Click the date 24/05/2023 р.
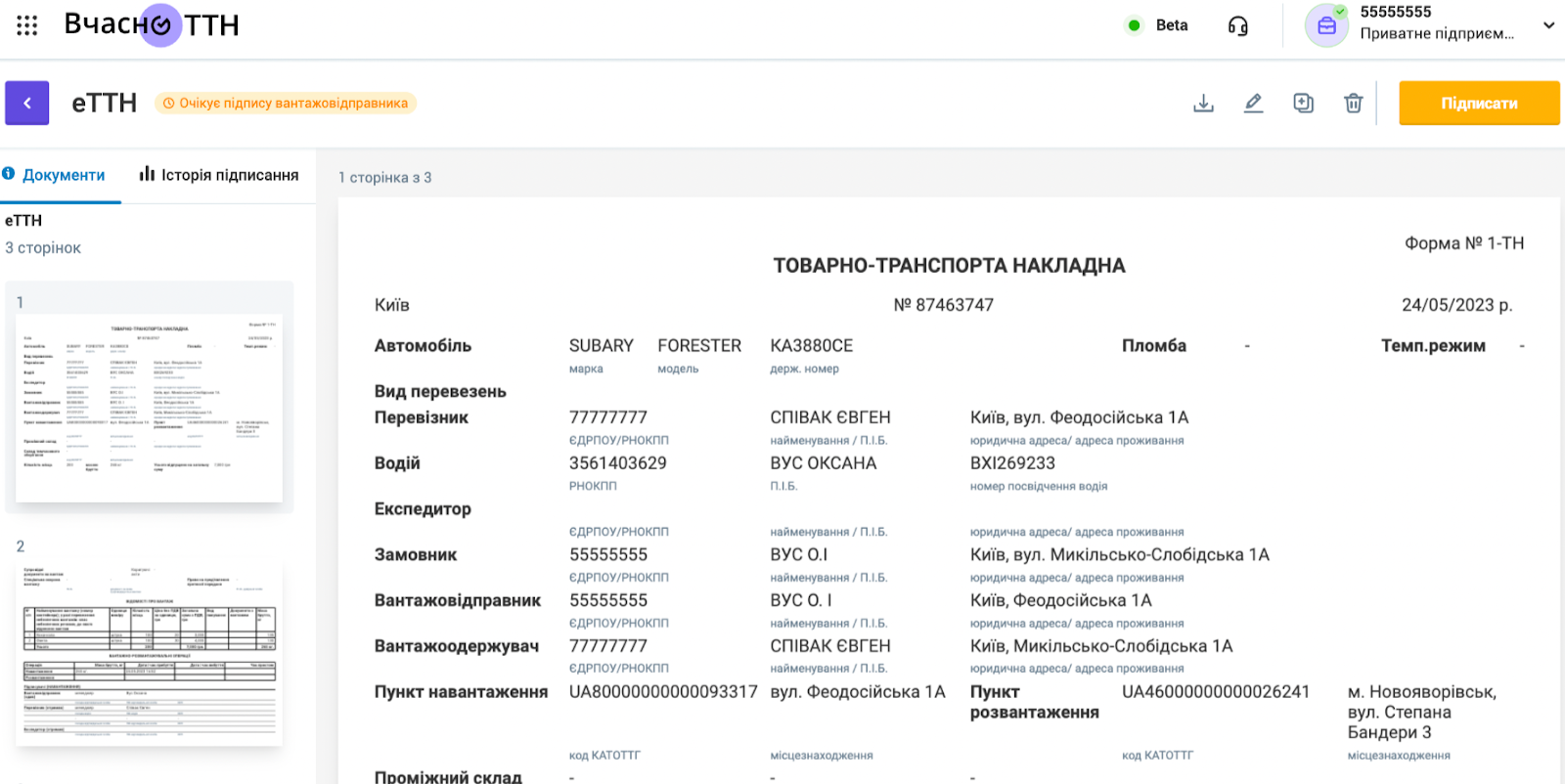 1457,305
